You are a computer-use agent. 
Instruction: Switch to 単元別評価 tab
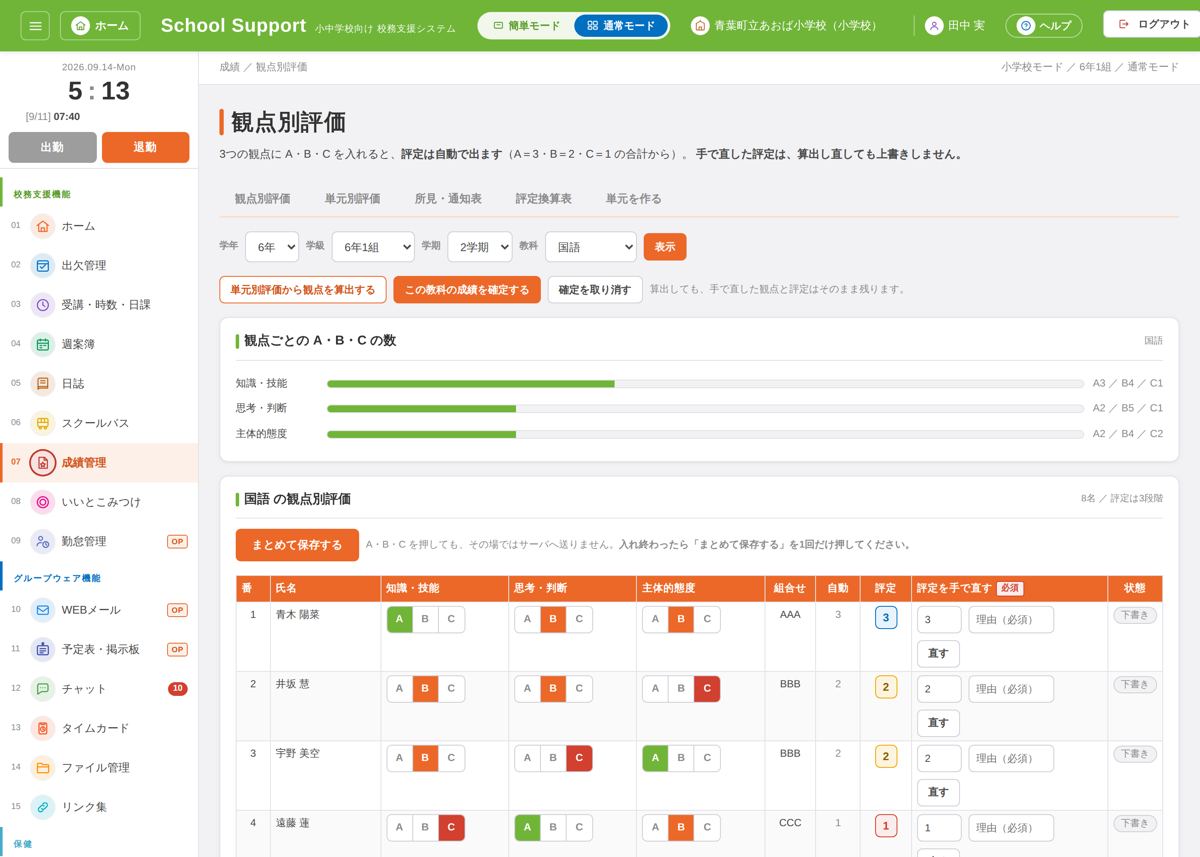[352, 198]
